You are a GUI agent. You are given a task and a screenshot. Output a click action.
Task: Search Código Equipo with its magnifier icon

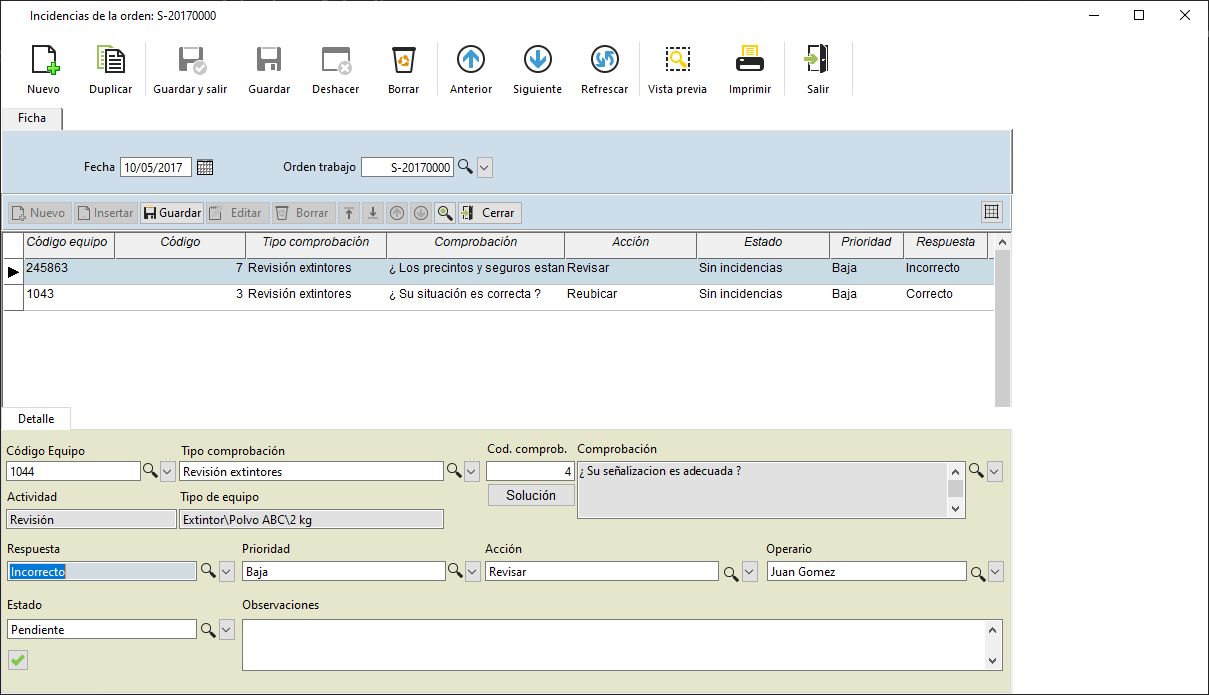click(150, 471)
